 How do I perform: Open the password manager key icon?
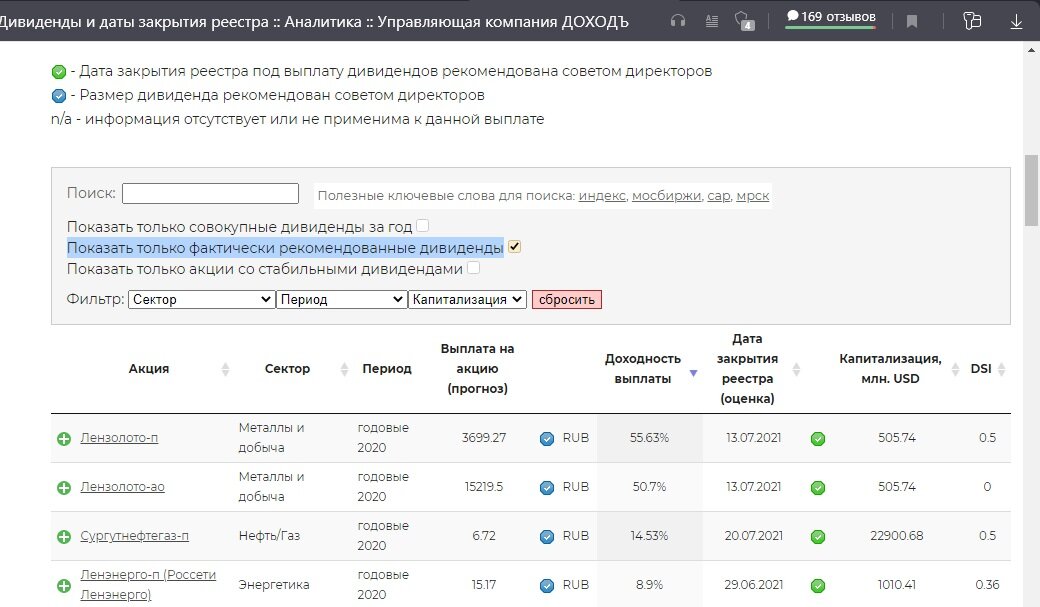click(971, 20)
